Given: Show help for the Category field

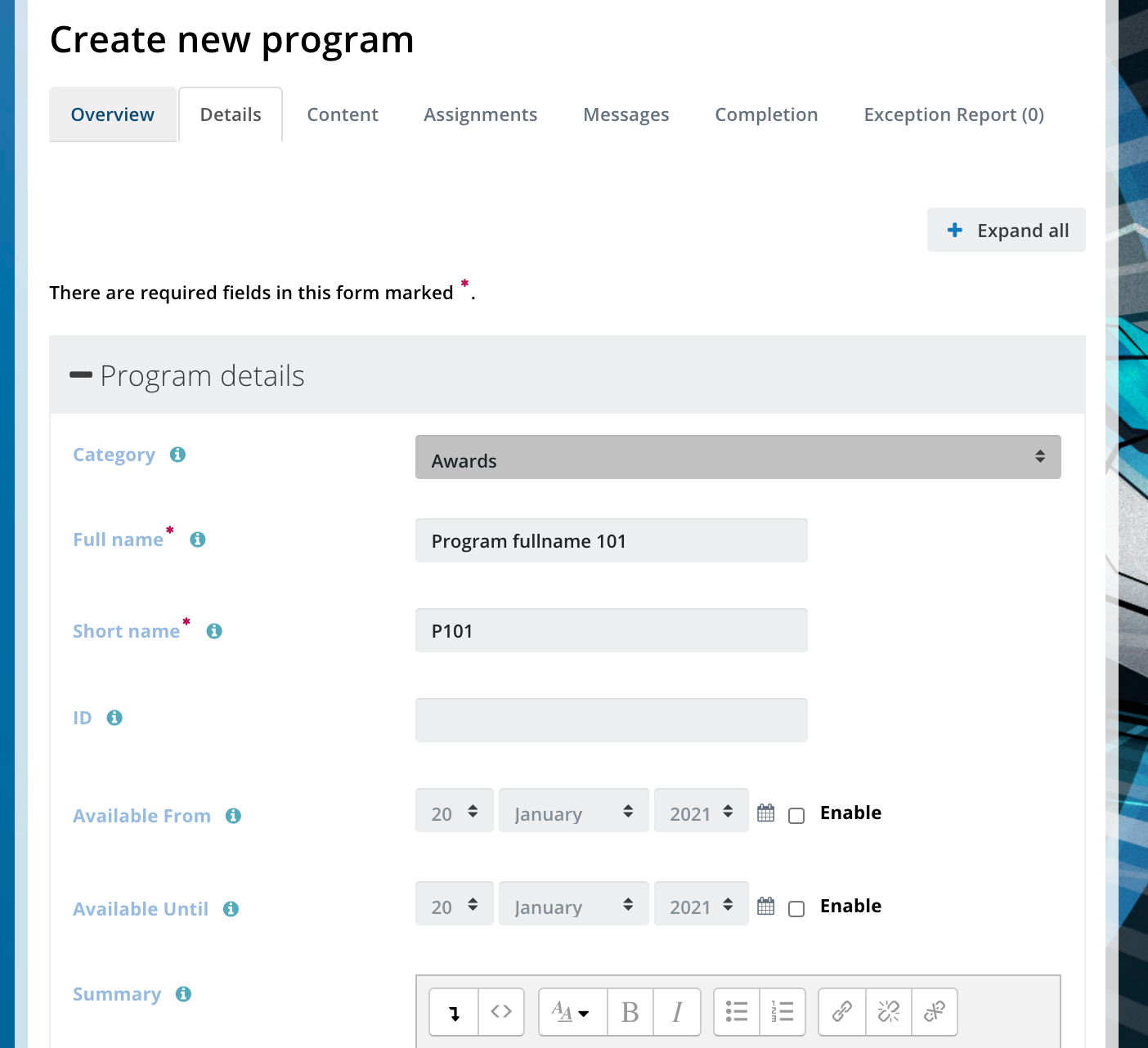Looking at the screenshot, I should pyautogui.click(x=177, y=455).
